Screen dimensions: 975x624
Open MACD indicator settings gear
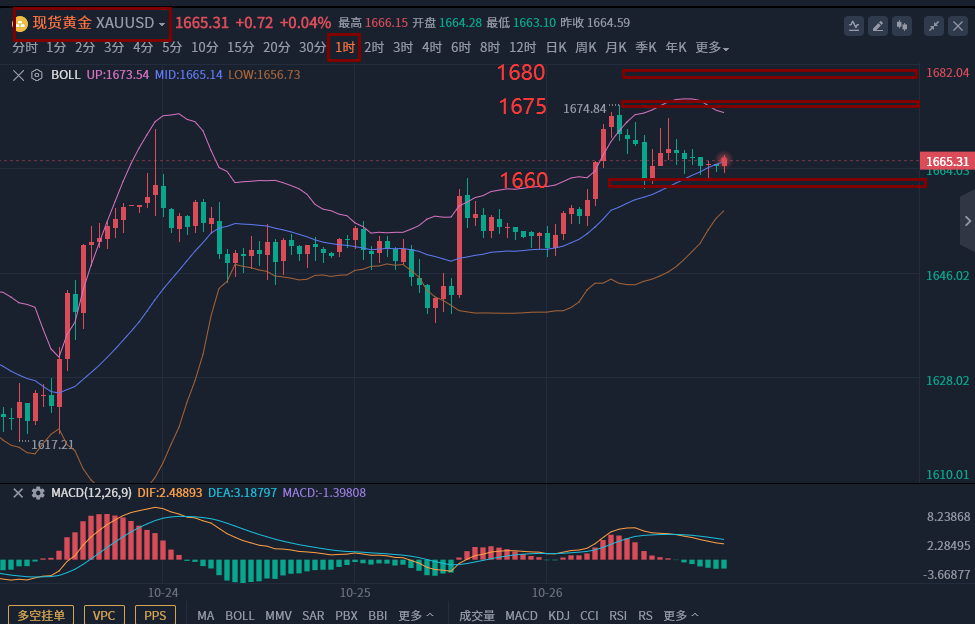38,493
